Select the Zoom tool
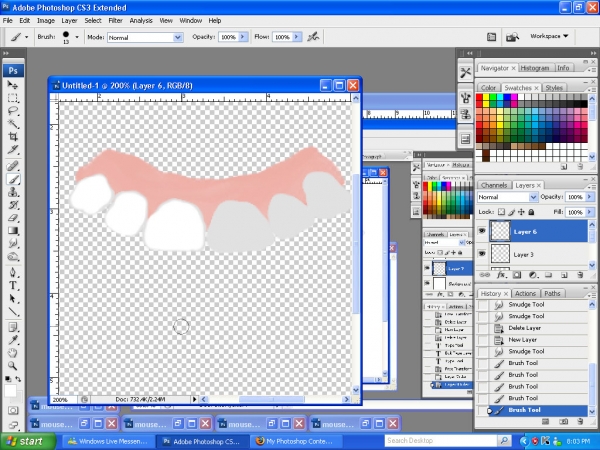The image size is (600, 450). tap(13, 366)
